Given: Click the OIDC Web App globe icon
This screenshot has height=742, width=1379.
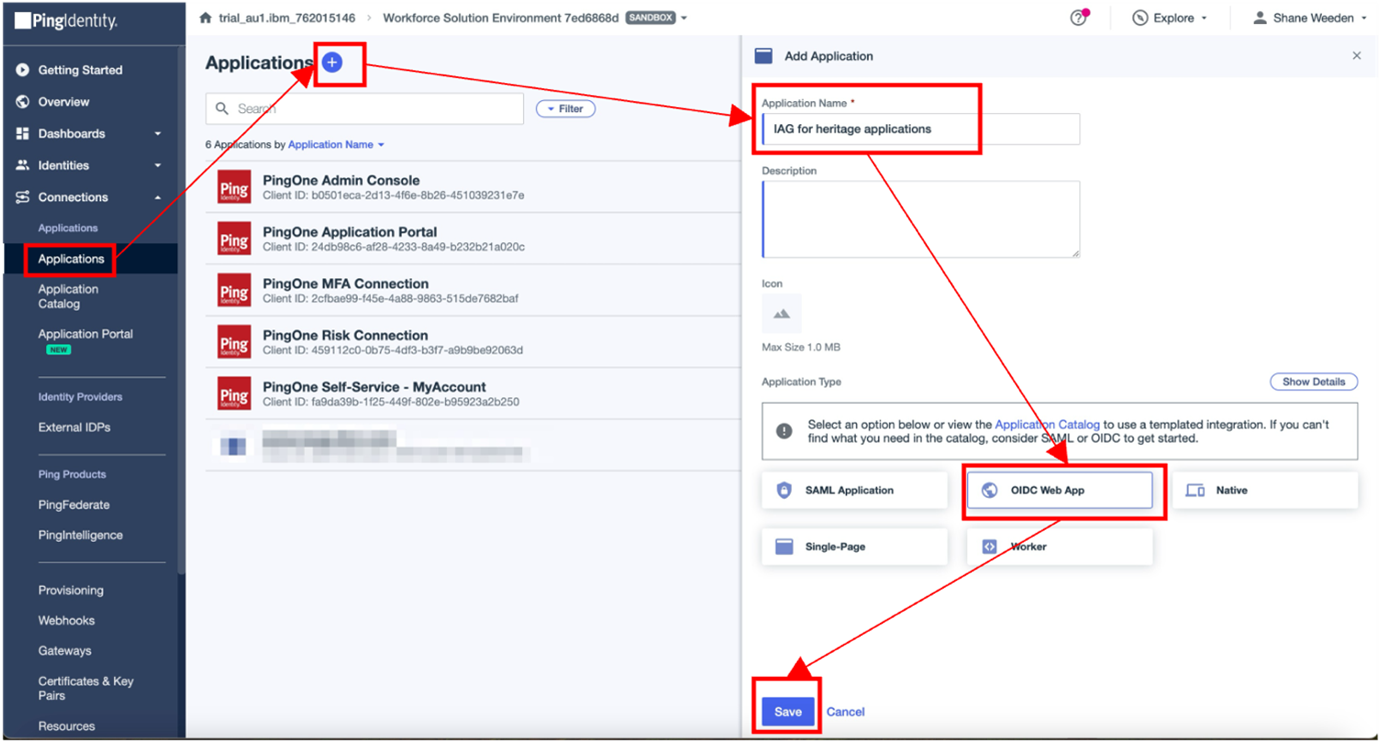Looking at the screenshot, I should point(989,490).
